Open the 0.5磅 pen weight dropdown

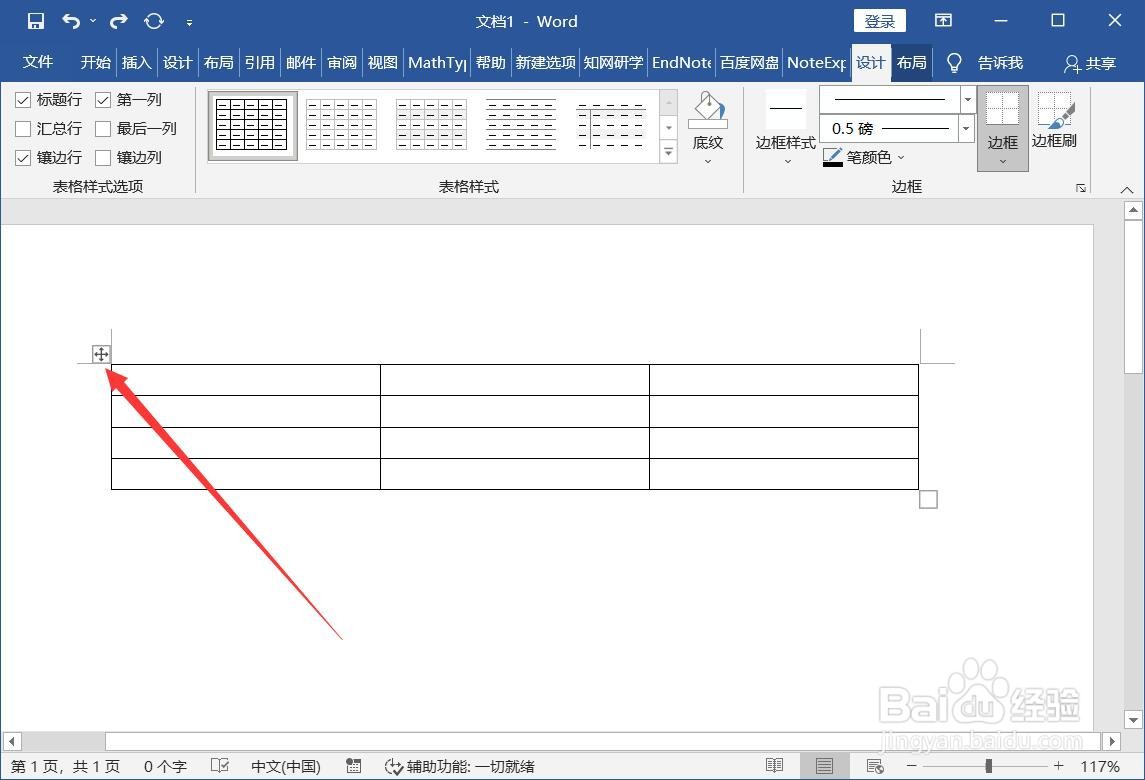[965, 128]
